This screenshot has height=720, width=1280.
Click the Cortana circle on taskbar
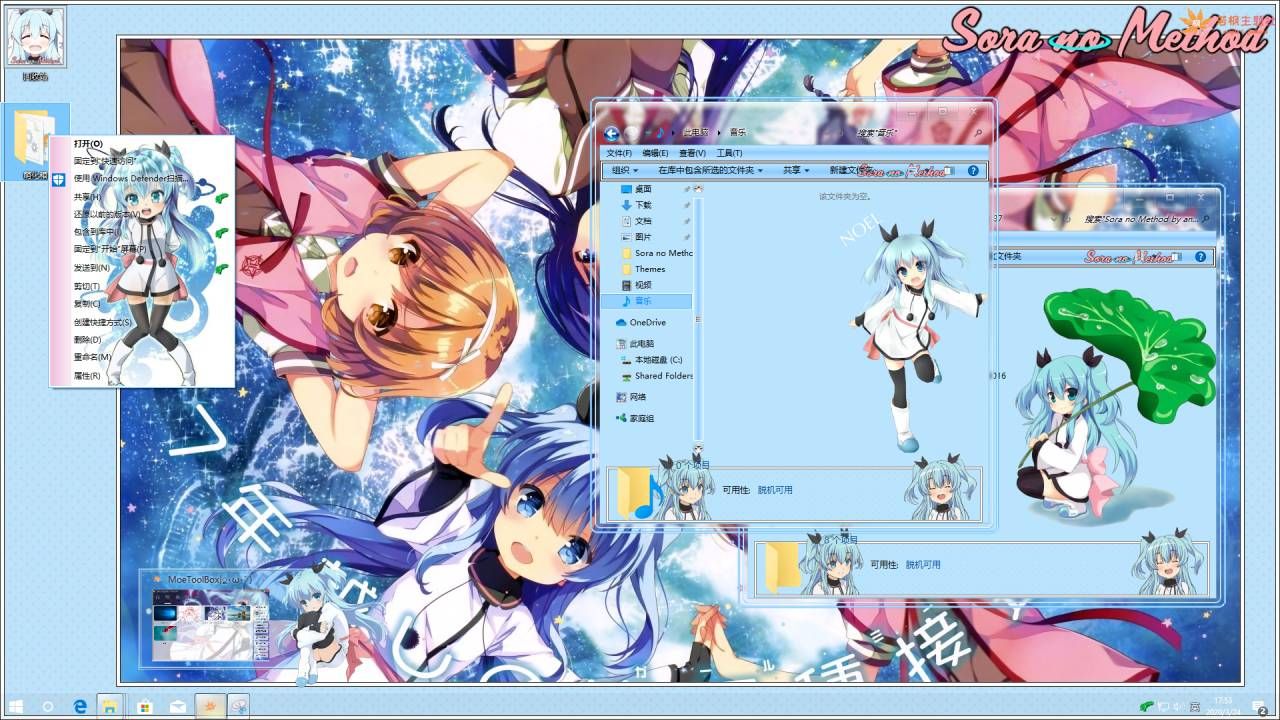click(47, 706)
